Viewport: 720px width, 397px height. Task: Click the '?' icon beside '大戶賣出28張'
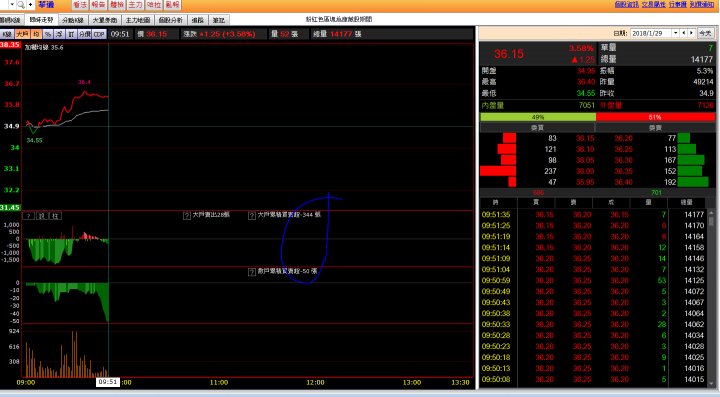point(187,215)
